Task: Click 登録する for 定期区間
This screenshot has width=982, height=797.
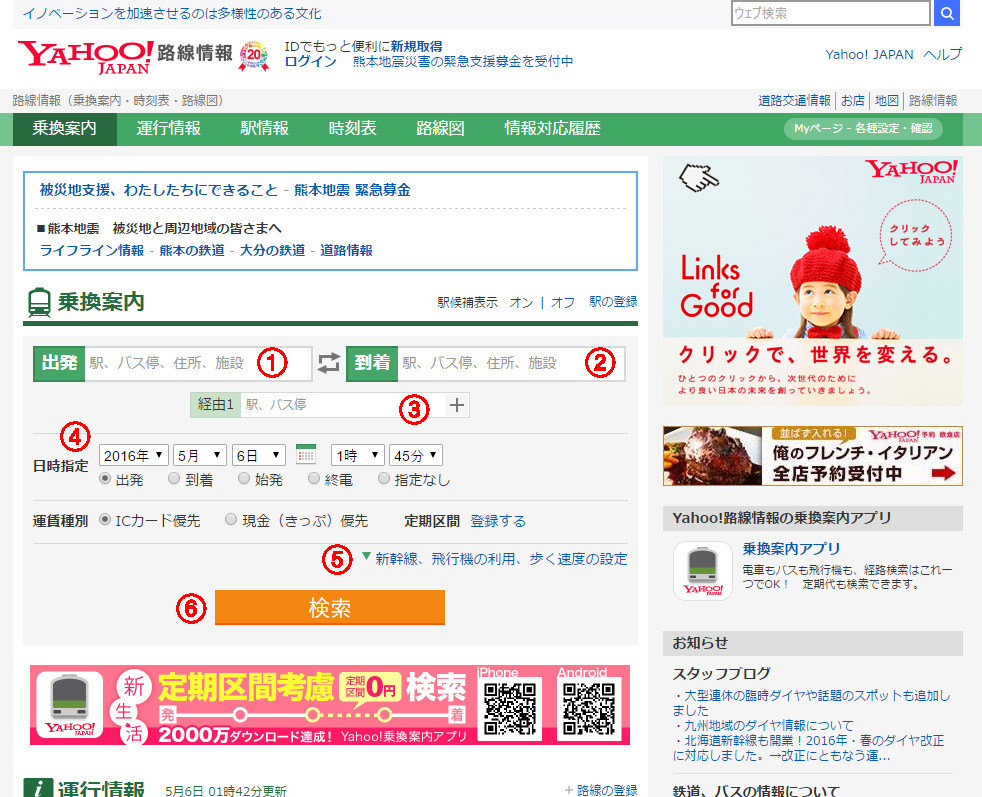Action: [498, 521]
